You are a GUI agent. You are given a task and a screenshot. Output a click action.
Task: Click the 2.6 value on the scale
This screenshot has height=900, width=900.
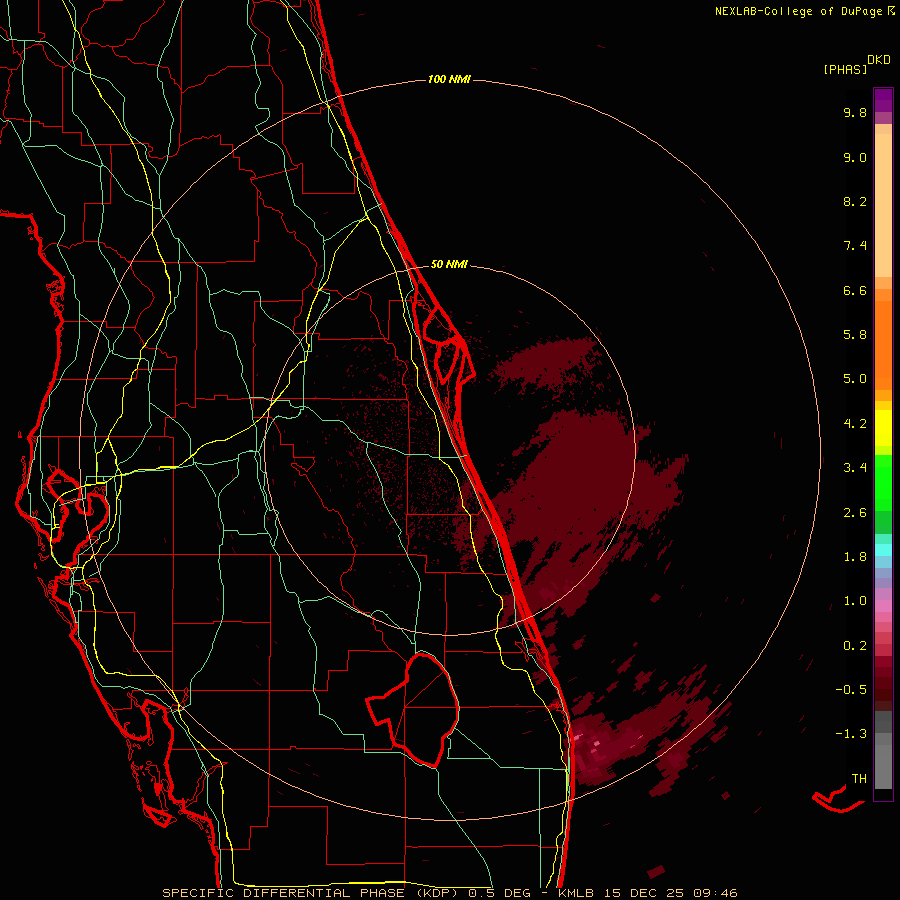point(855,513)
